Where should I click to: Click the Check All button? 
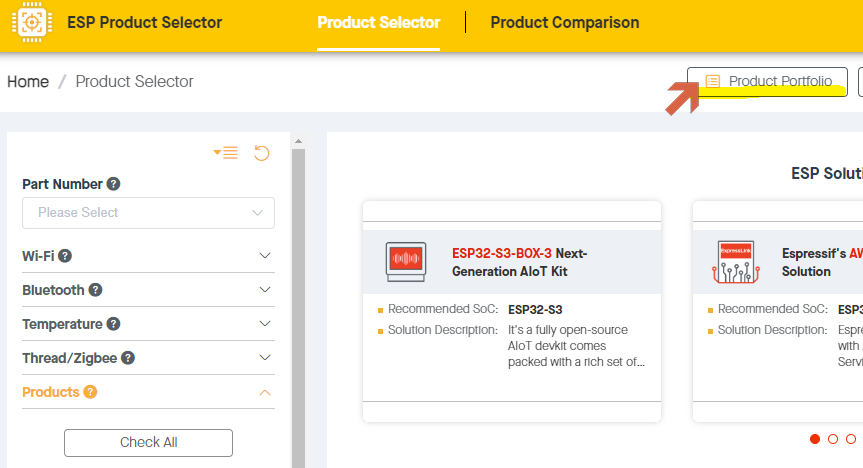coord(149,443)
